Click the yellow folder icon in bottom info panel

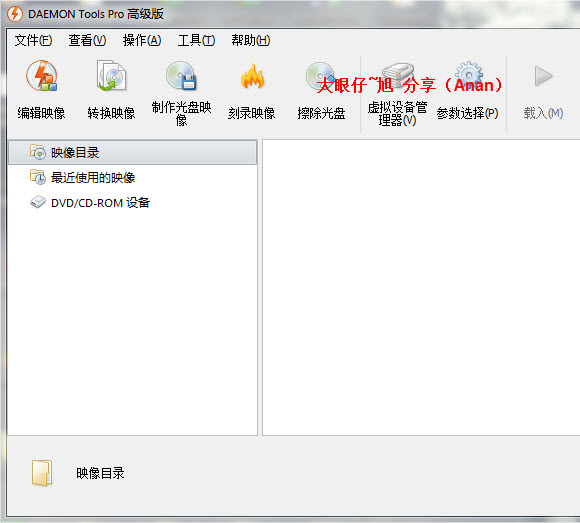[42, 473]
